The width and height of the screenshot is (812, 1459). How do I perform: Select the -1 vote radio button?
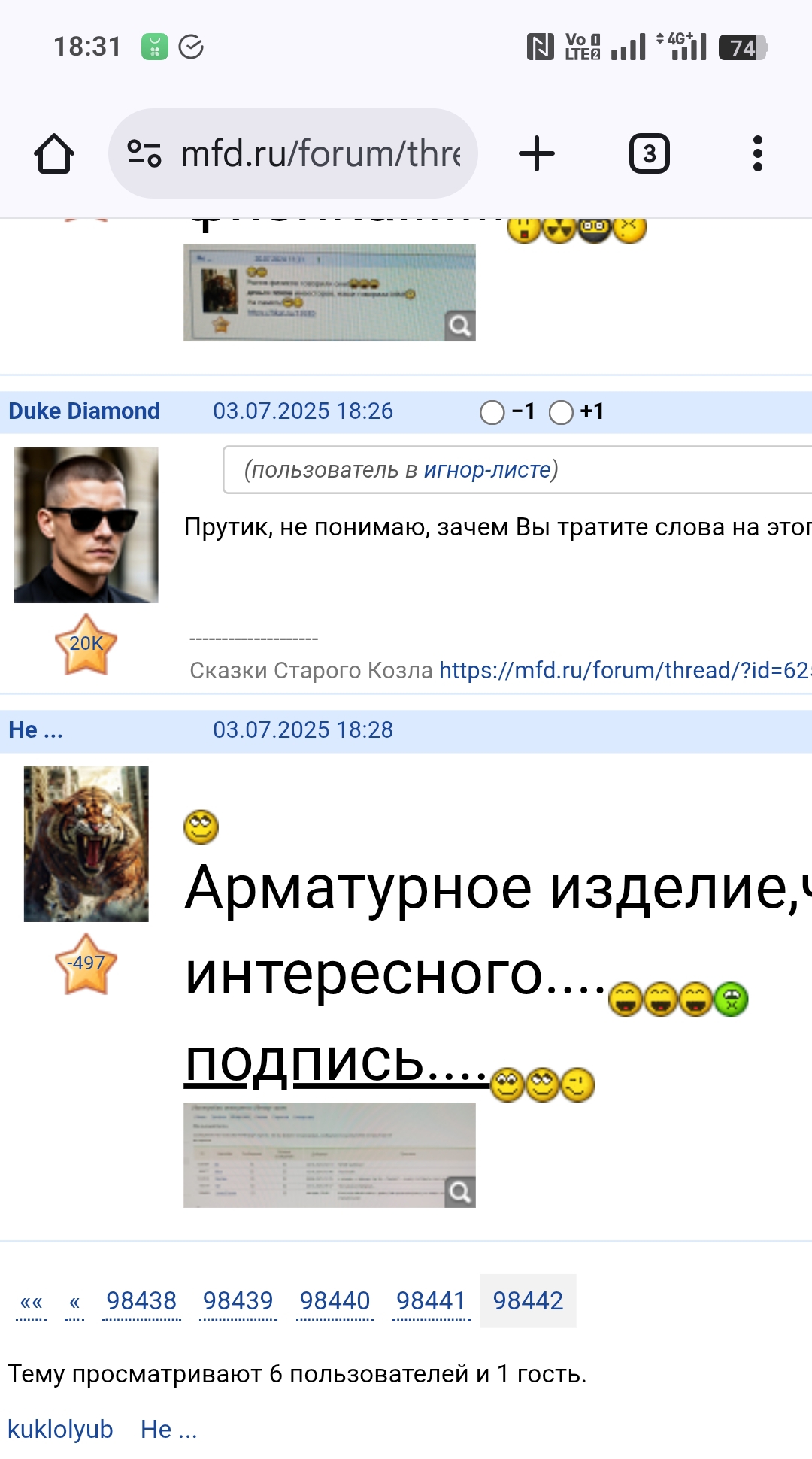coord(492,412)
